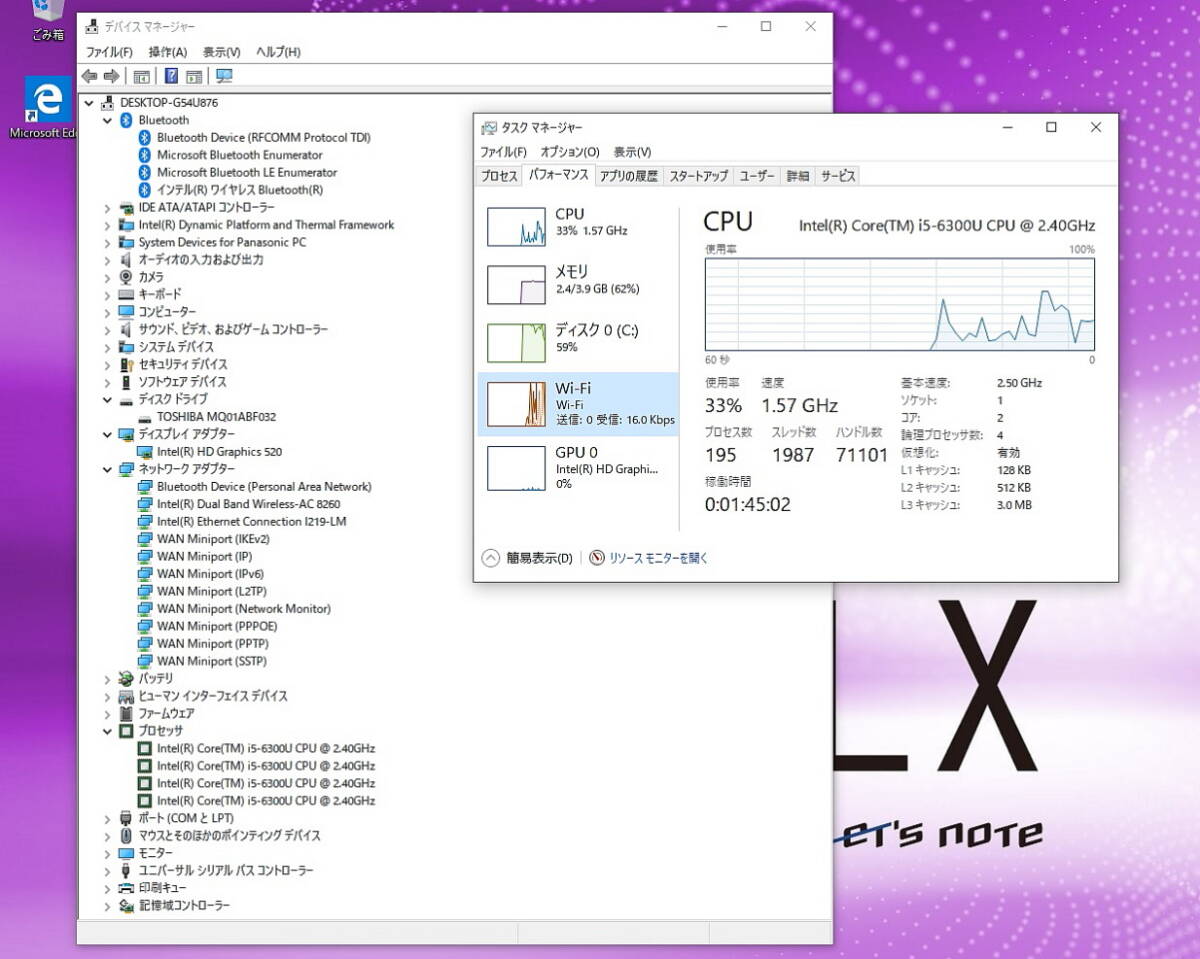Switch to the 詳細 tab

798,176
